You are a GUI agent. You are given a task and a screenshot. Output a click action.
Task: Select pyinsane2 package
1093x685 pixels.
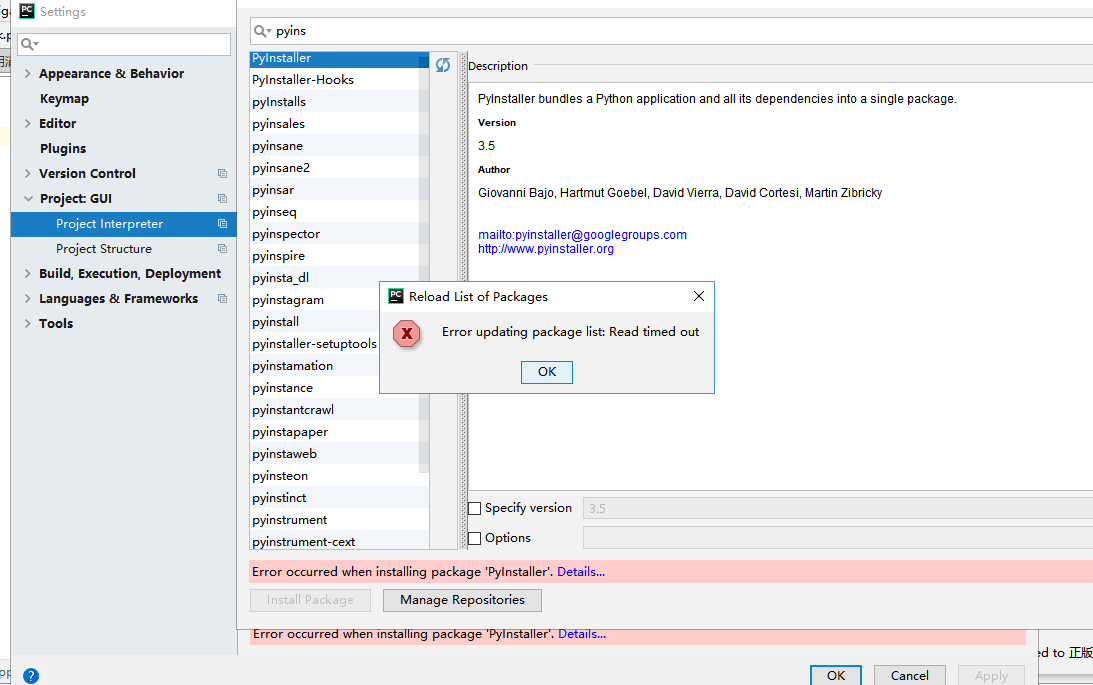coord(339,168)
